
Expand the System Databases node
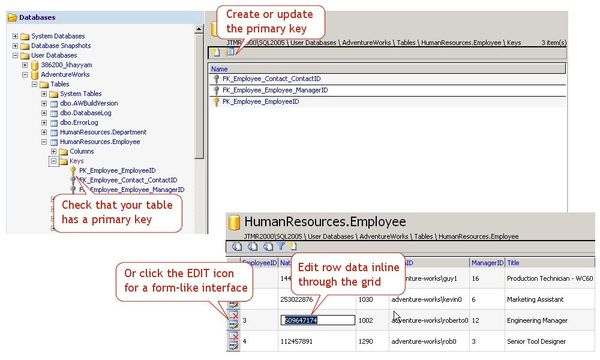tap(15, 36)
